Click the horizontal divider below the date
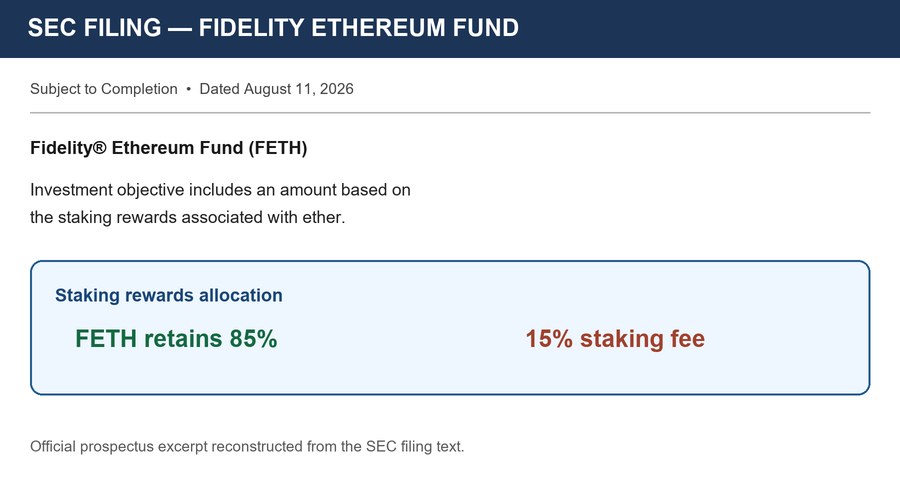Screen dimensions: 900x500 [450, 113]
